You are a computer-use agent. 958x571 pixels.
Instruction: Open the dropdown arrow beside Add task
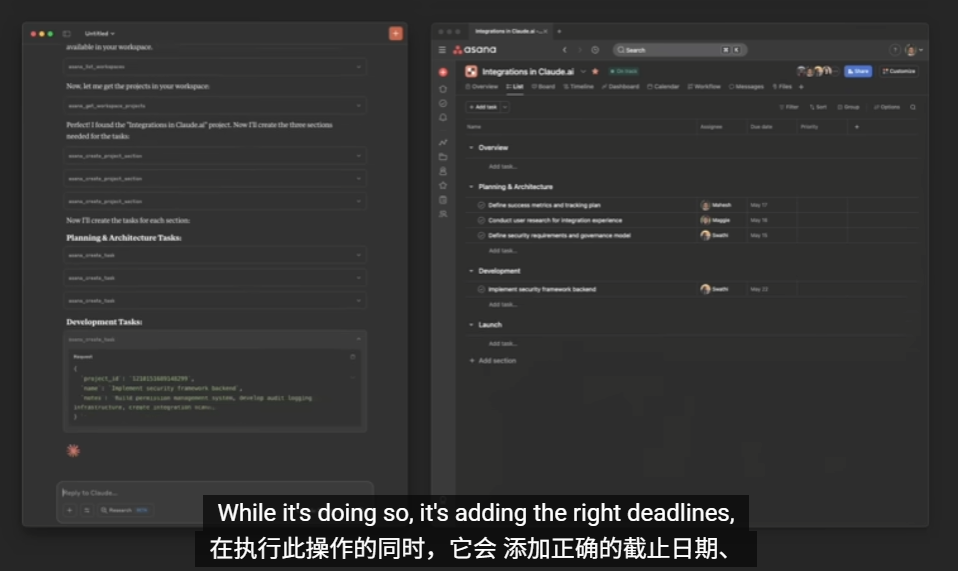click(x=505, y=107)
